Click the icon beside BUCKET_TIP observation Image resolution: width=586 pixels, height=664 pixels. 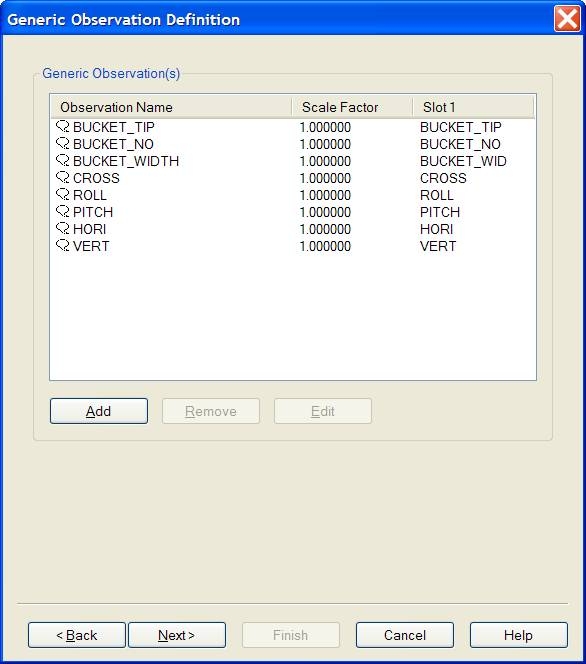[63, 126]
